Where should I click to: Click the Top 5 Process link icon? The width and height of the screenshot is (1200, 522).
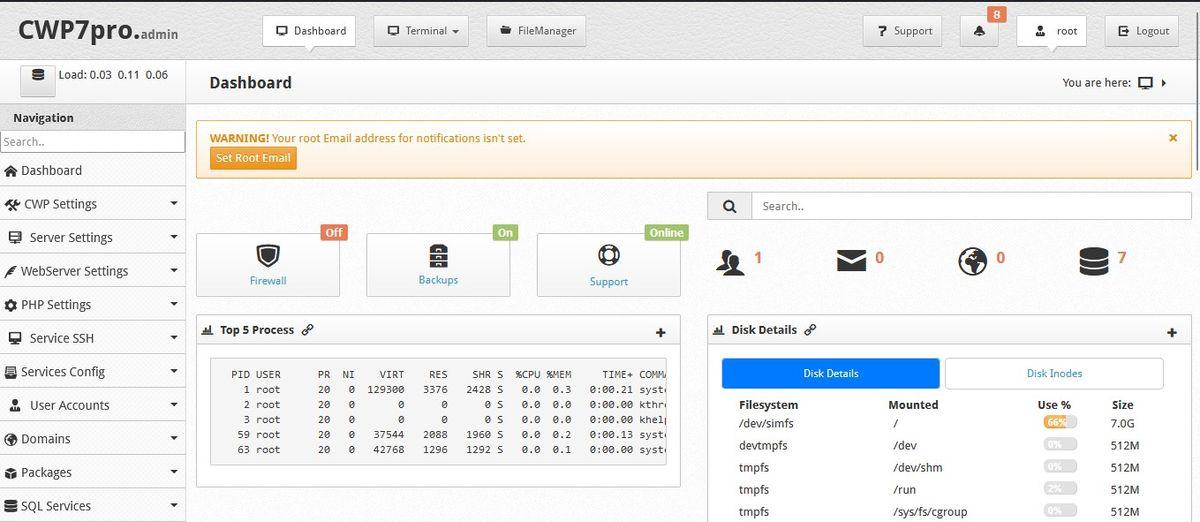308,329
